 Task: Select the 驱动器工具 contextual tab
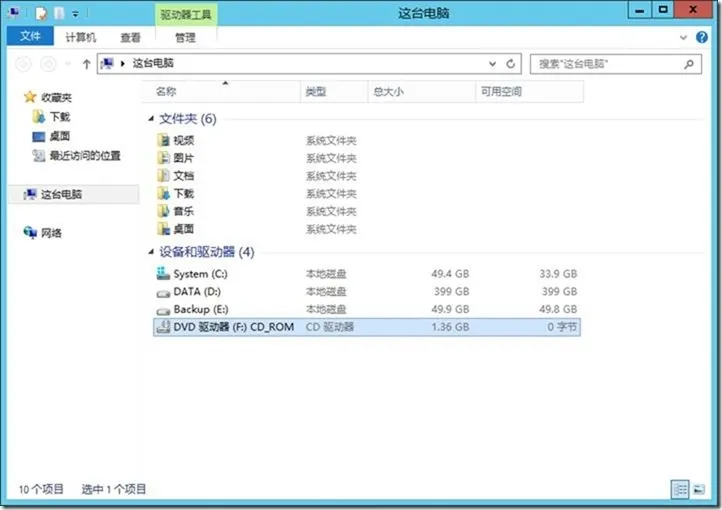point(186,15)
